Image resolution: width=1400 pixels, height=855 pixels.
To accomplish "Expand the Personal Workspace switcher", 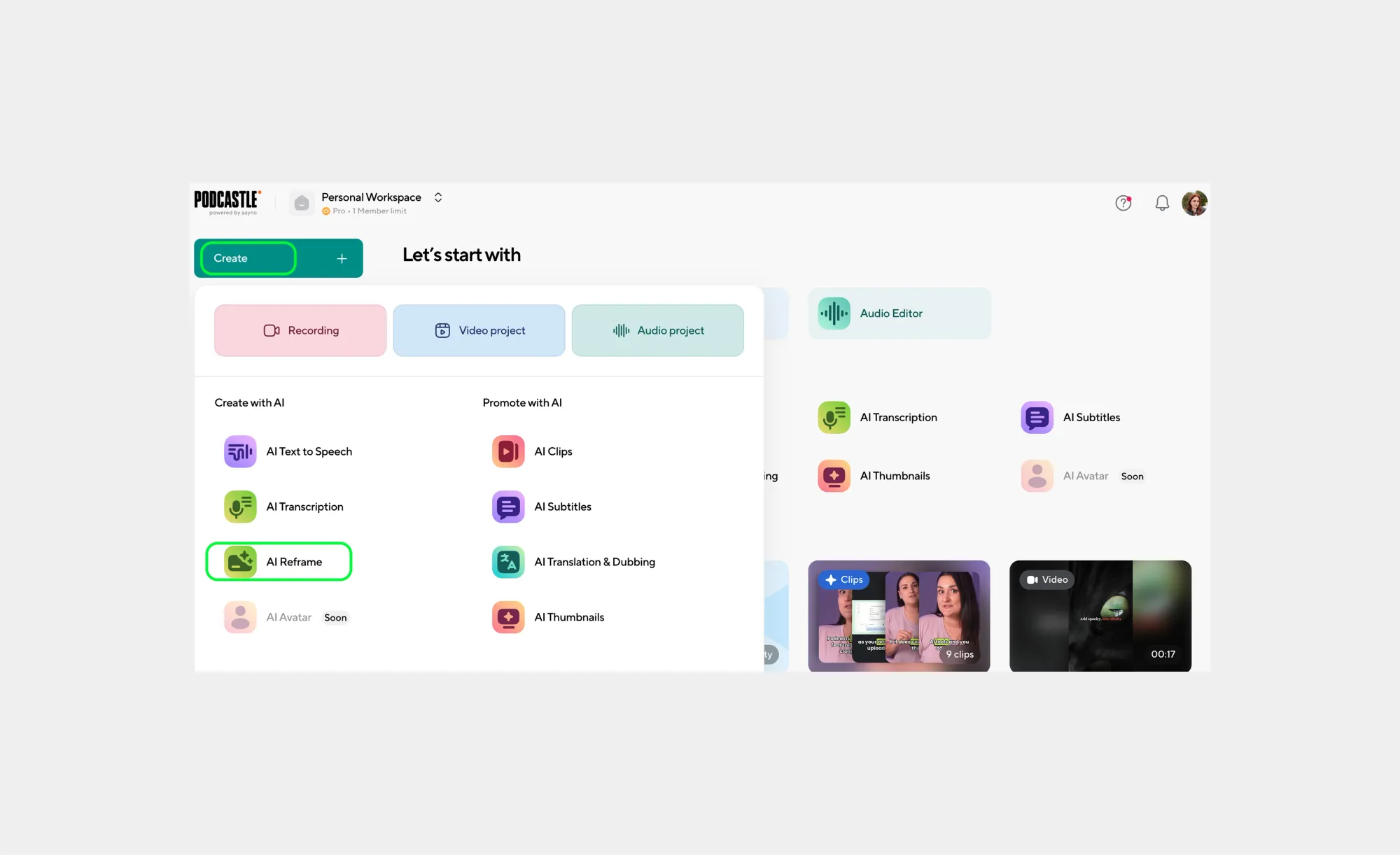I will click(438, 197).
